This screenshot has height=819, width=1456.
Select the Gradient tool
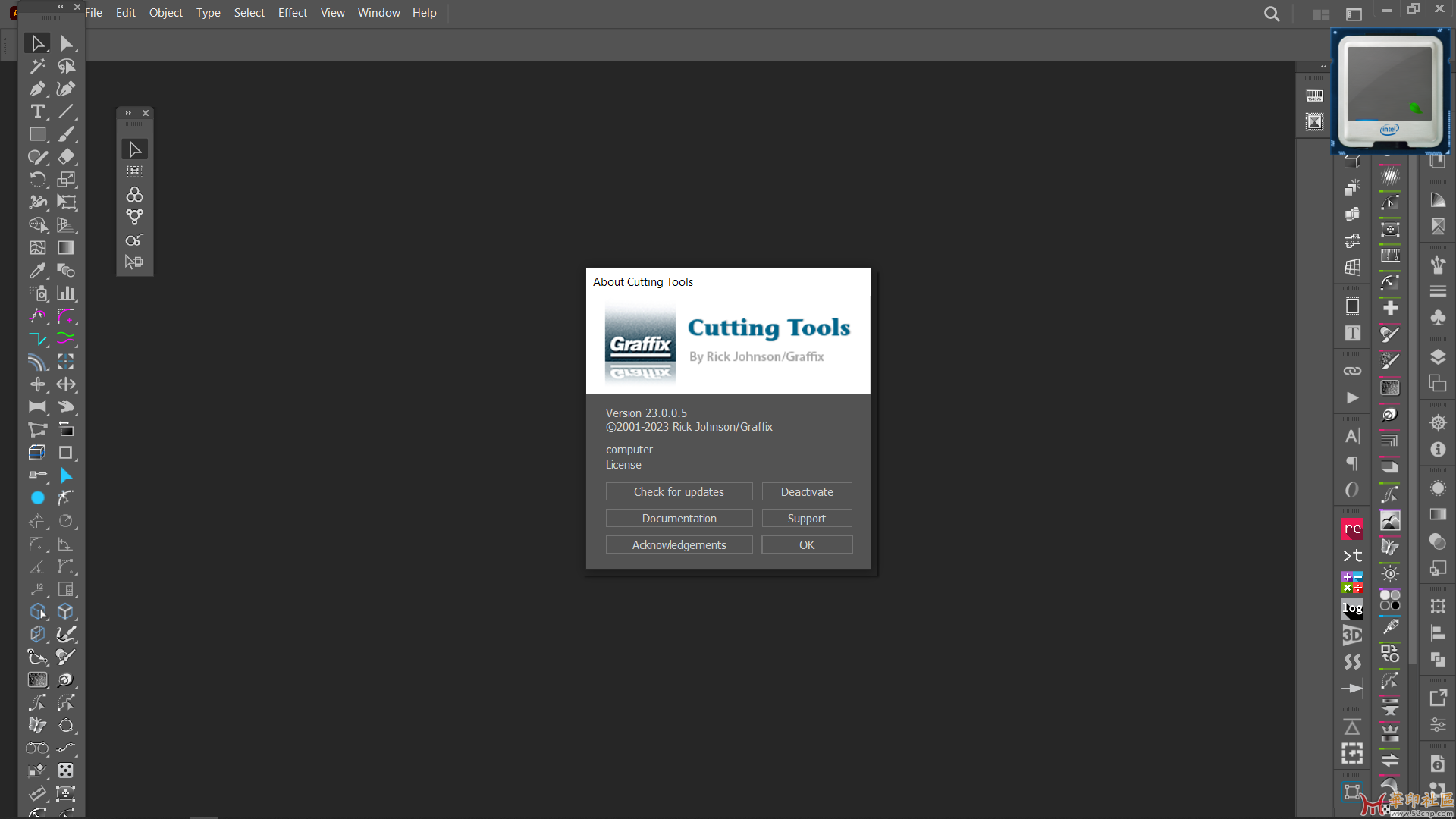tap(66, 248)
